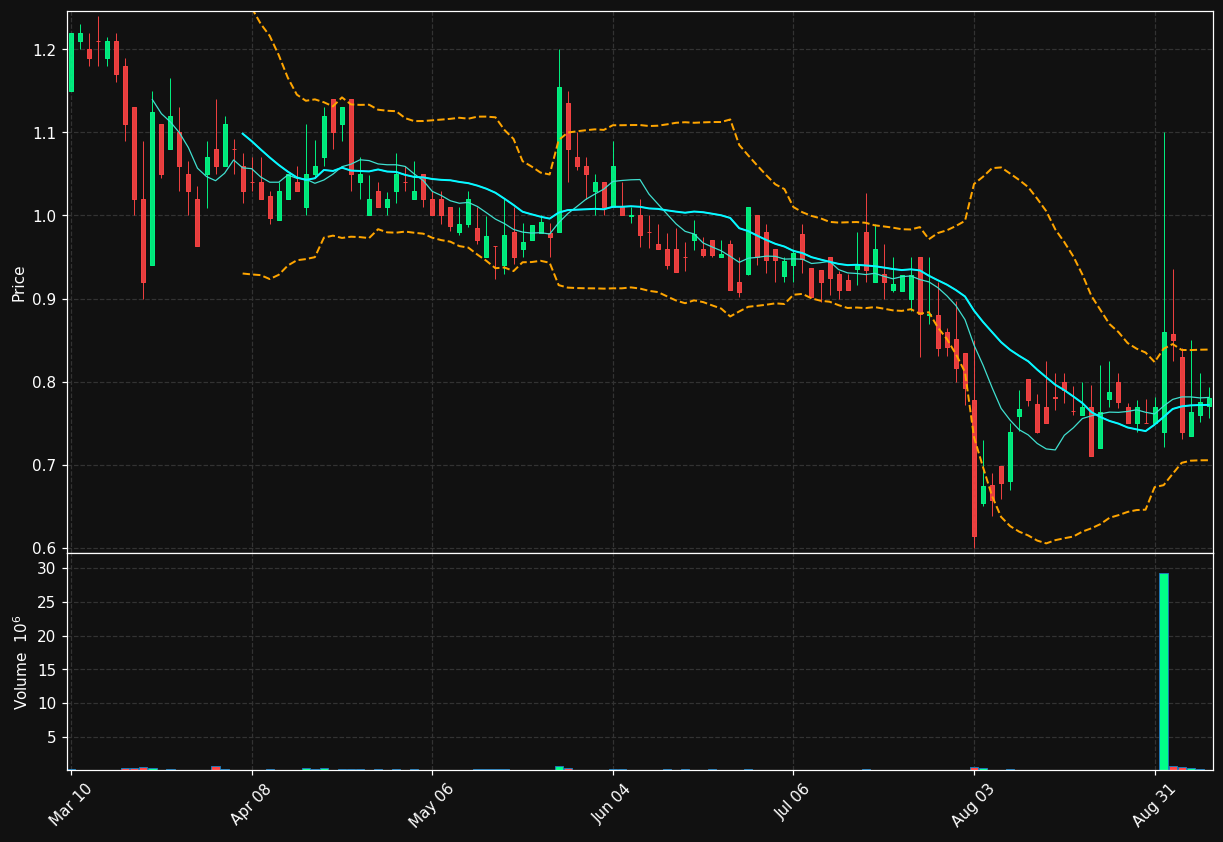
Task: Click the 'May 06' date label
Action: (431, 804)
